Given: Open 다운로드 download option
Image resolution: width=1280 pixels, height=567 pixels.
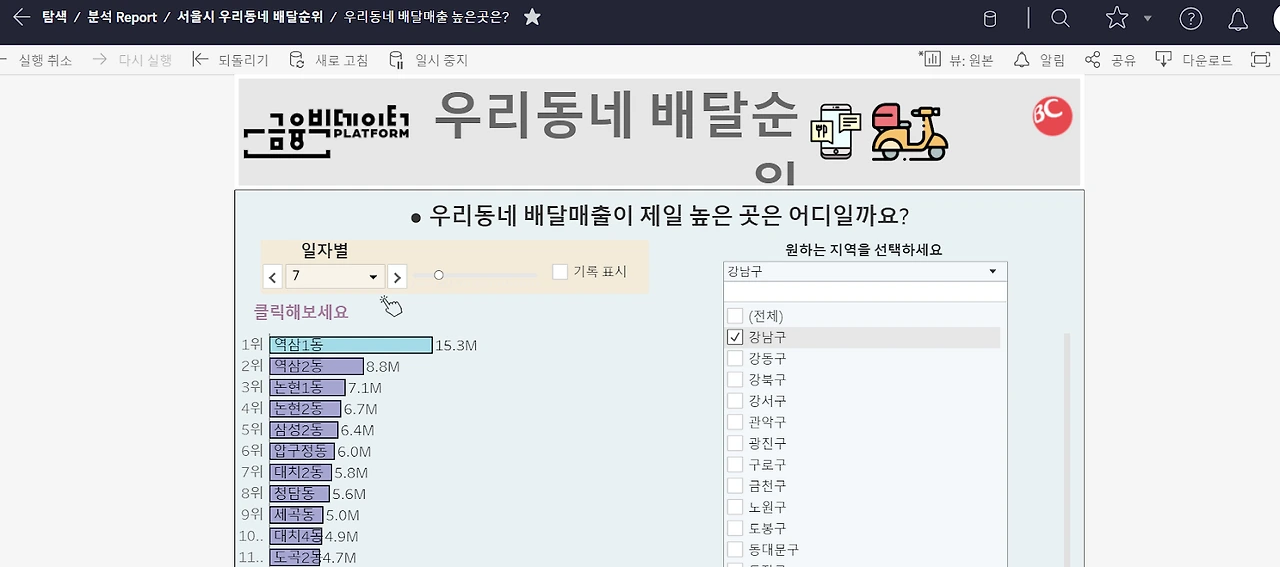Looking at the screenshot, I should pos(1194,60).
